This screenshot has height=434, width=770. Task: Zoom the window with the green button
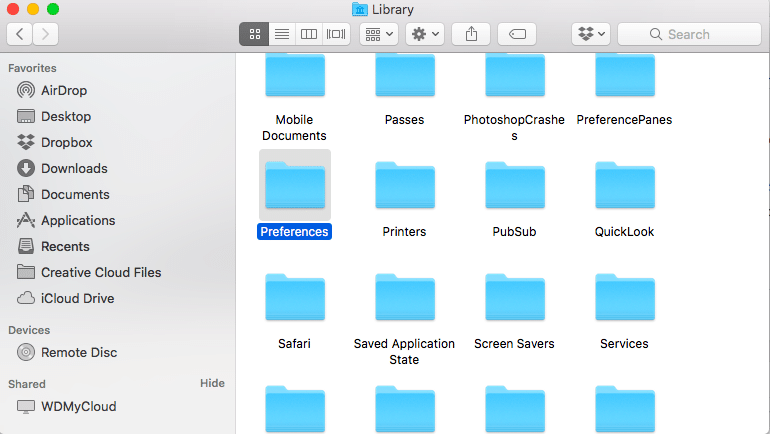[x=53, y=9]
